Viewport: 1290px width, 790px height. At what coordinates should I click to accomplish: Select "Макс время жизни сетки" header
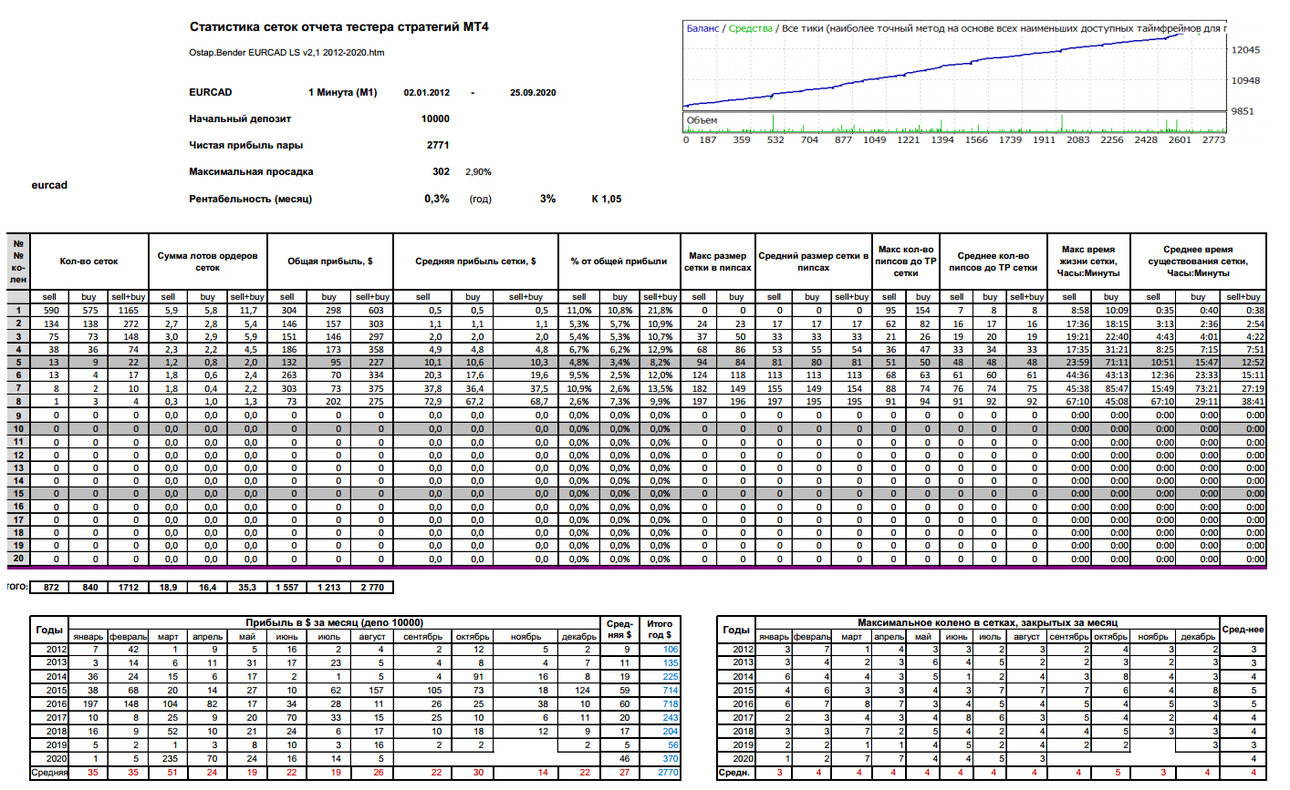pyautogui.click(x=1087, y=261)
